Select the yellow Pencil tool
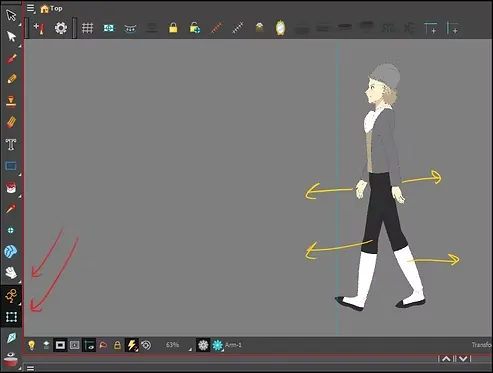Image resolution: width=493 pixels, height=373 pixels. coord(11,79)
